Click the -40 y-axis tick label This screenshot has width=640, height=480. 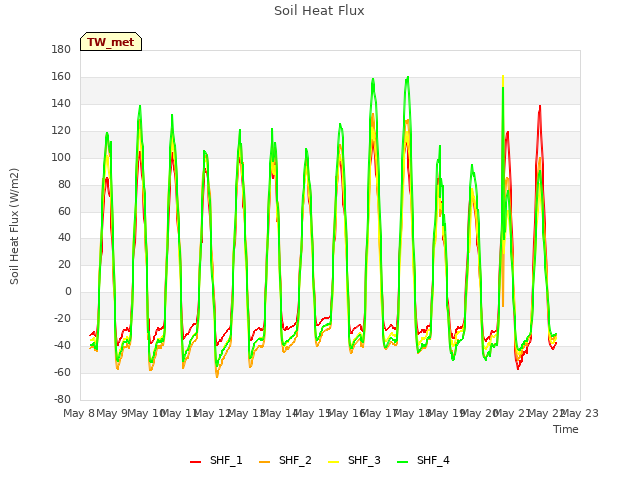click(62, 345)
